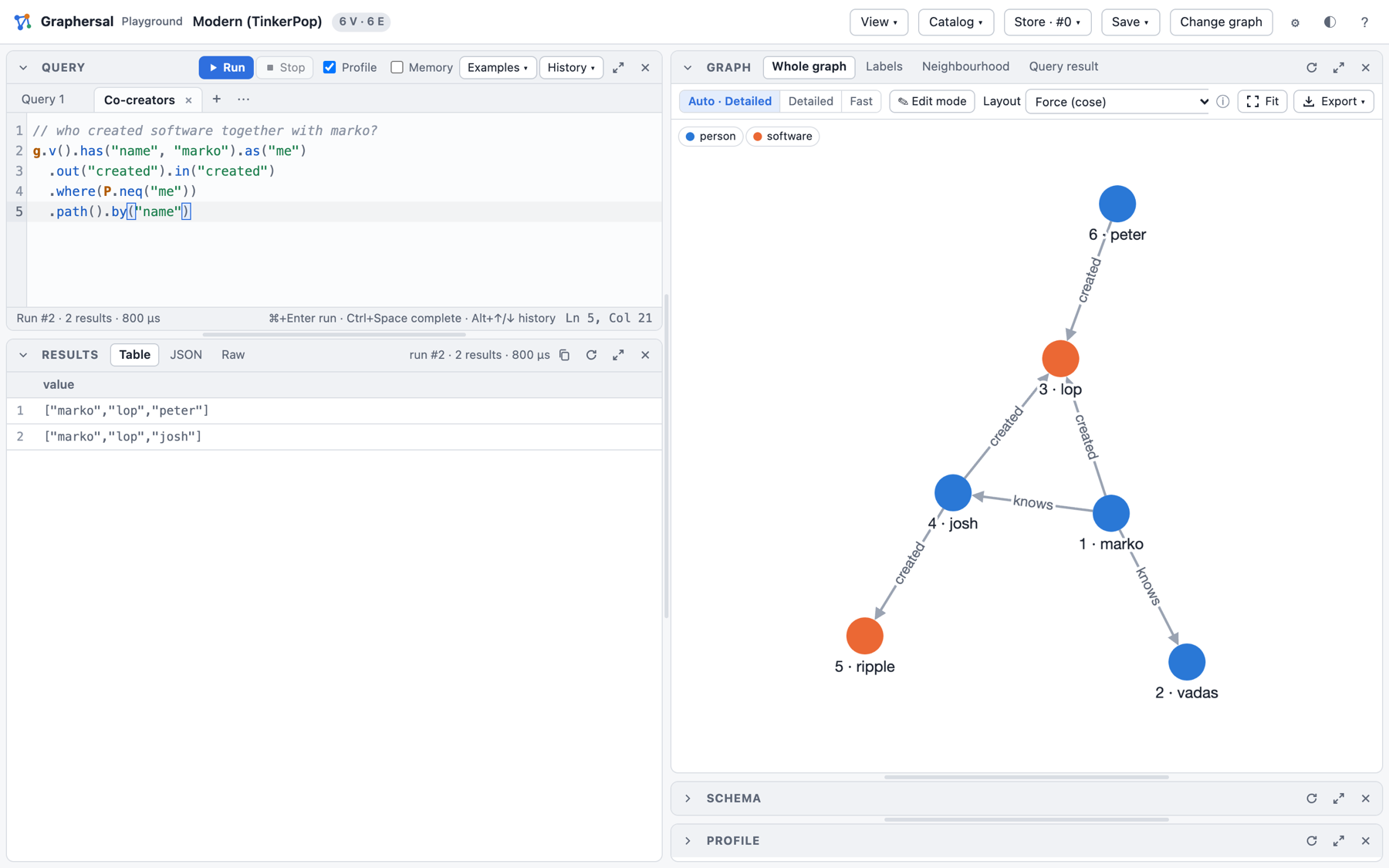Add a new query tab
1389x868 pixels.
coord(217,100)
